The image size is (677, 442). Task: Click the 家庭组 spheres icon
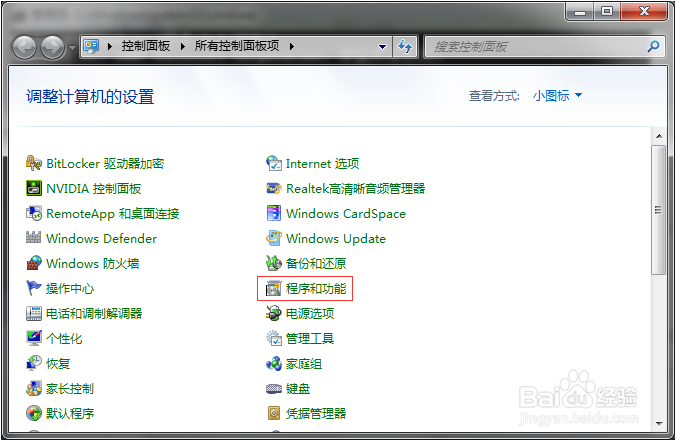coord(274,363)
